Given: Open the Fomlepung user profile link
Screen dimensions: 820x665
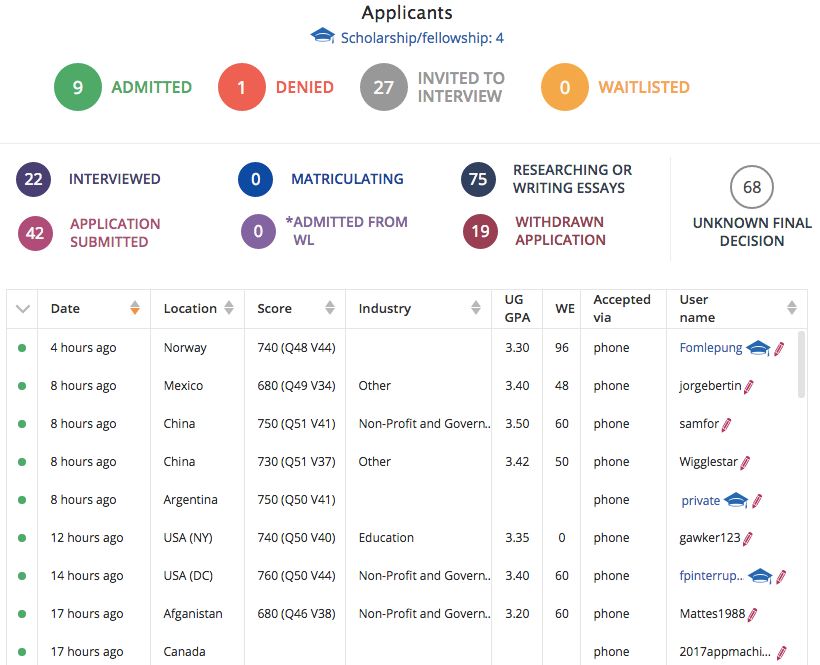Looking at the screenshot, I should tap(710, 348).
